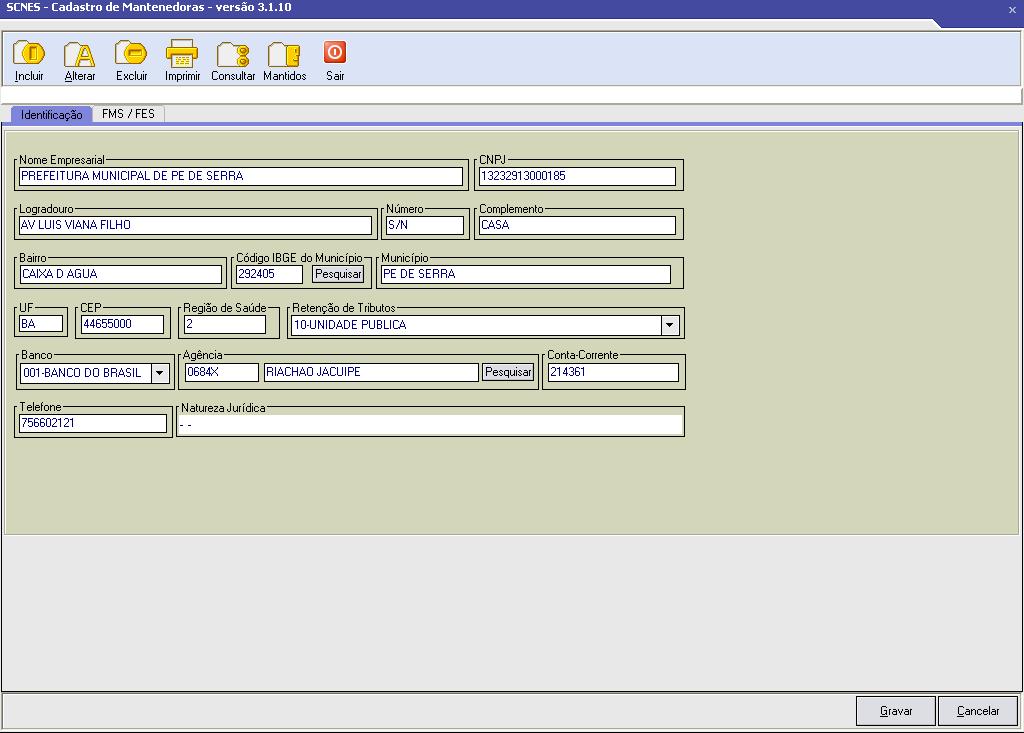Click into the Logradouro address field
This screenshot has width=1024, height=733.
[195, 225]
